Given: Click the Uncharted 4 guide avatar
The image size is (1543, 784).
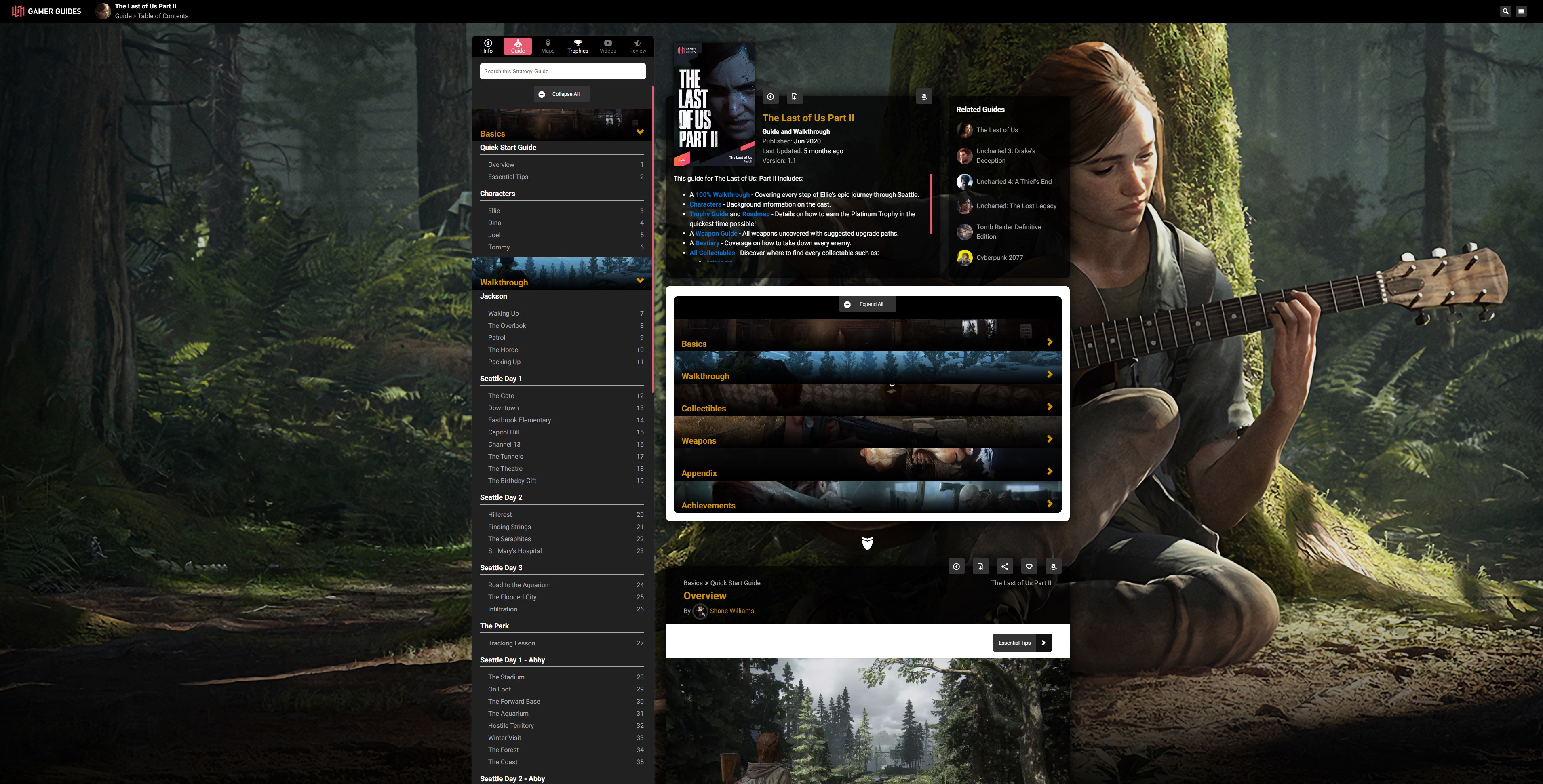Looking at the screenshot, I should point(964,181).
